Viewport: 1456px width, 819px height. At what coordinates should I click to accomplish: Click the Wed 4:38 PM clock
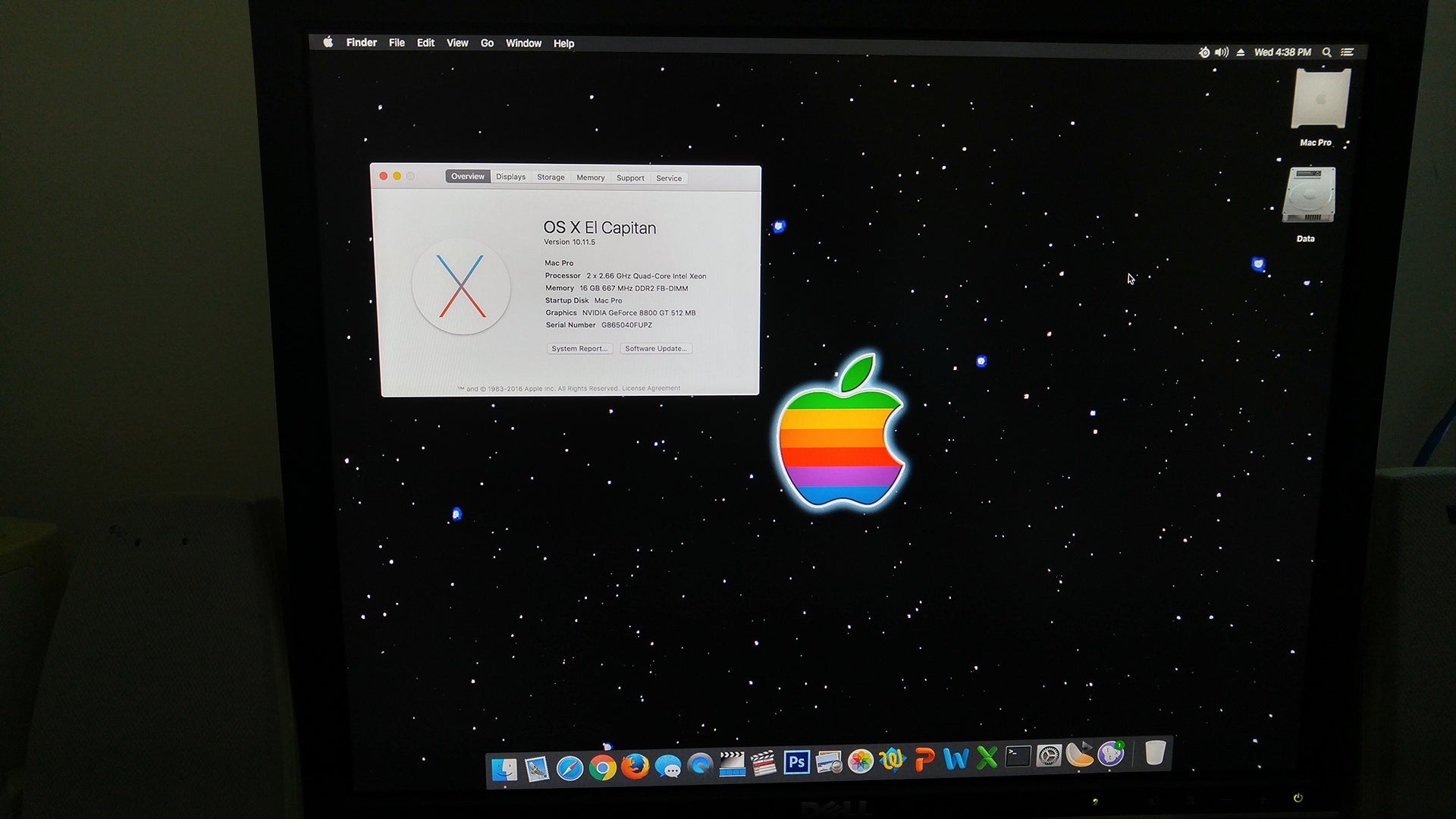tap(1282, 52)
